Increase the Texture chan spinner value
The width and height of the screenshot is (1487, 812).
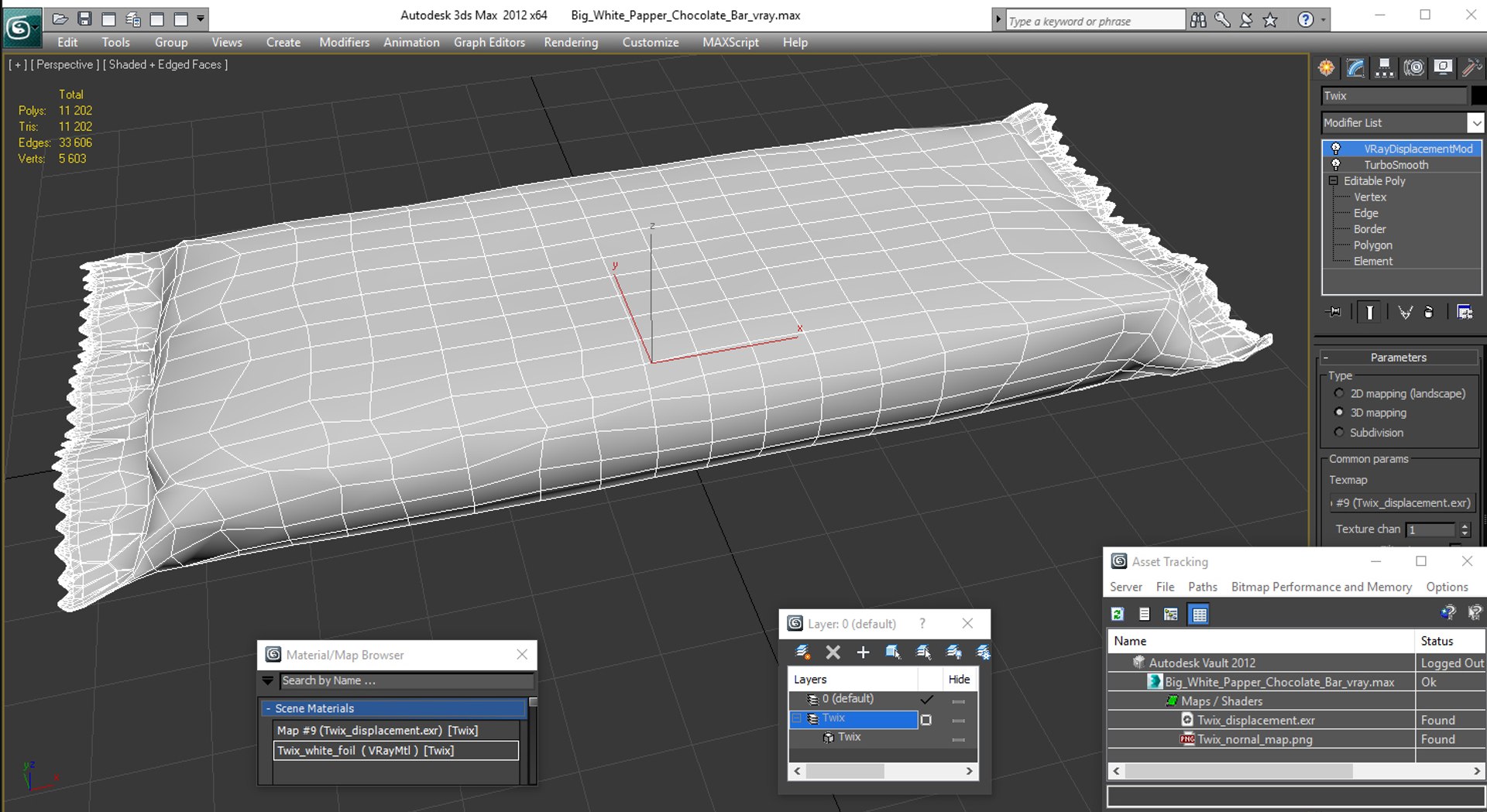pyautogui.click(x=1465, y=526)
